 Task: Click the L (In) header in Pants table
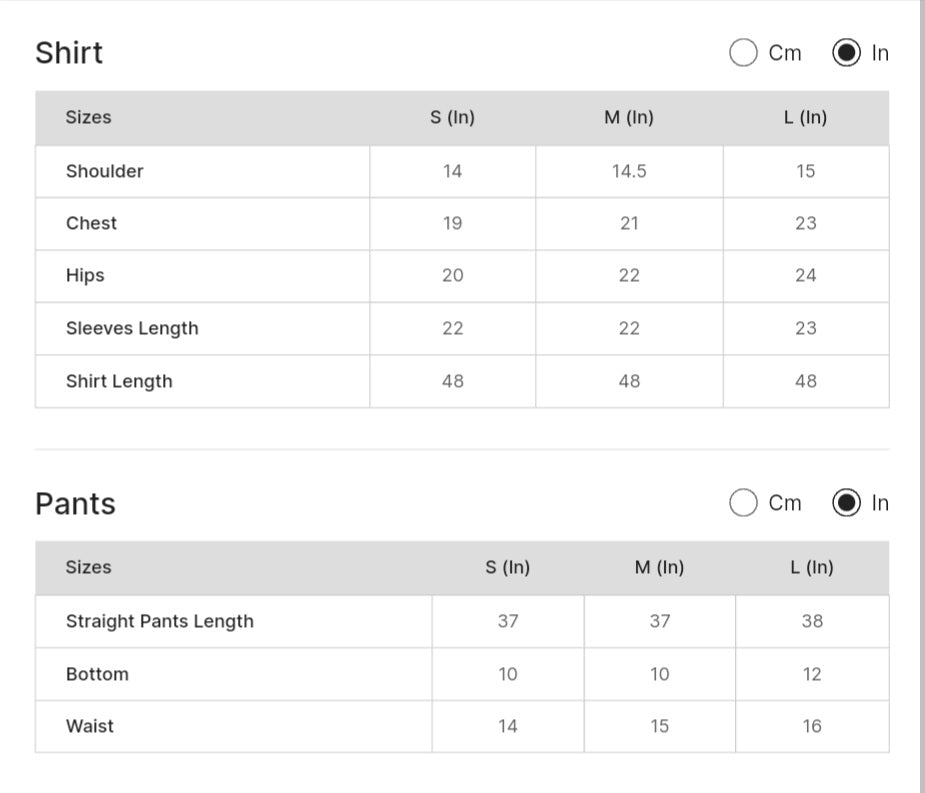pos(811,567)
